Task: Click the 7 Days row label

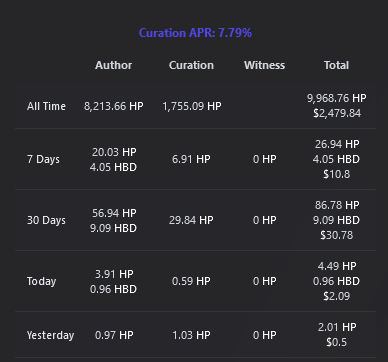Action: pos(43,159)
